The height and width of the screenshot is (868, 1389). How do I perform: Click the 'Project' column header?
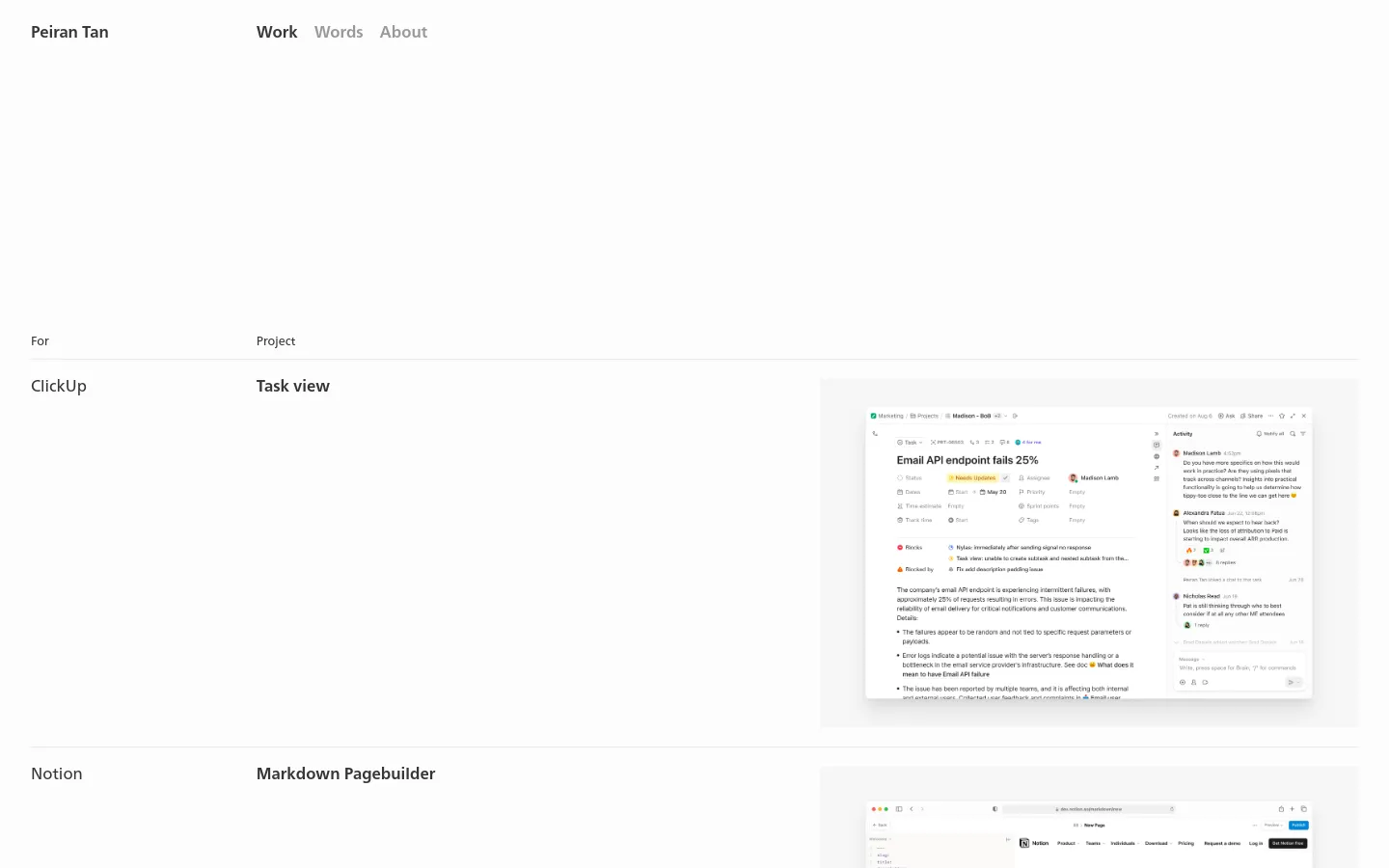pos(276,341)
